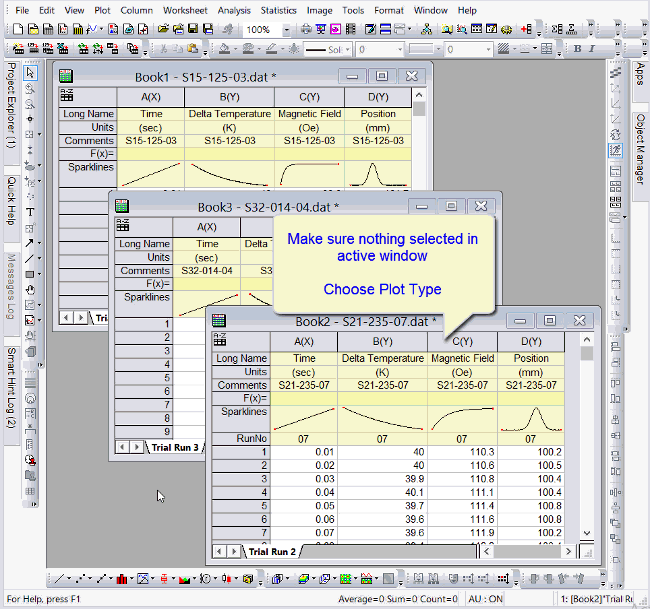The height and width of the screenshot is (609, 650).
Task: Open the Object Manager side panel
Action: [640, 148]
